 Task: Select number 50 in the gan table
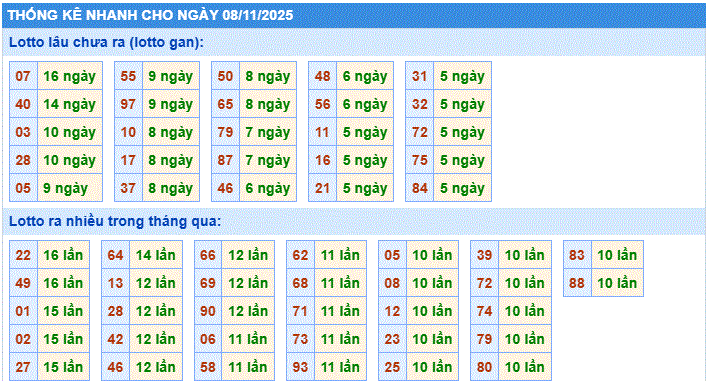225,76
